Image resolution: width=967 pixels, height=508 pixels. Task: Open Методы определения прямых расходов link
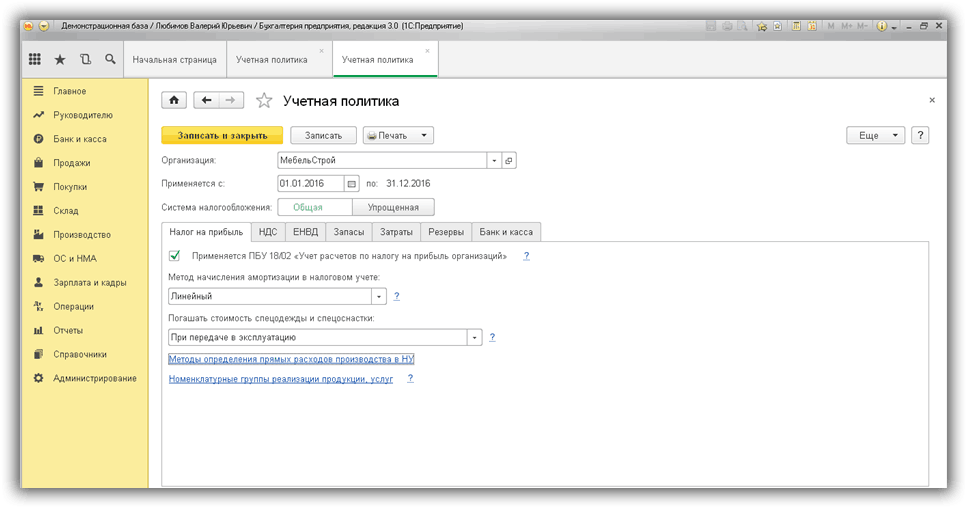(x=291, y=359)
